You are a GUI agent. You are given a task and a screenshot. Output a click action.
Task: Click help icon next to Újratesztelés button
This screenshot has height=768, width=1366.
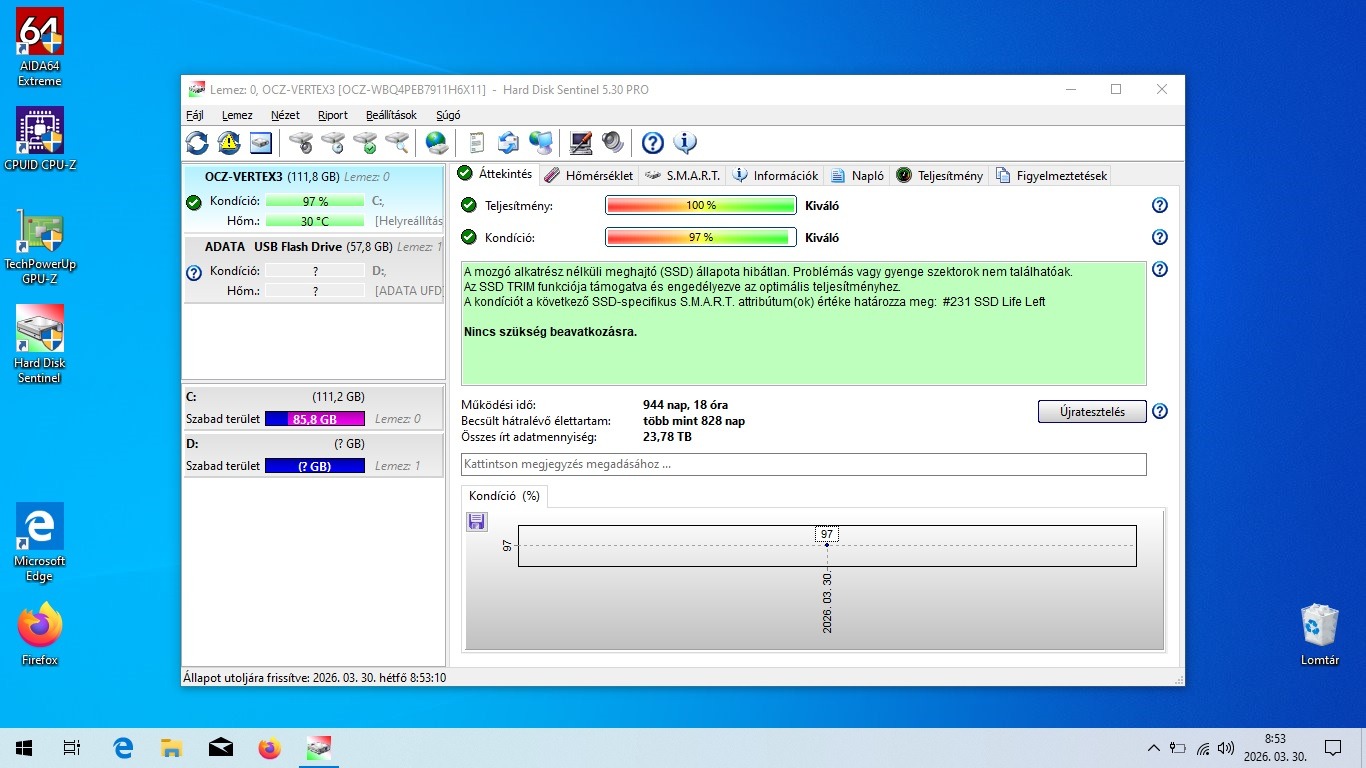pos(1160,411)
